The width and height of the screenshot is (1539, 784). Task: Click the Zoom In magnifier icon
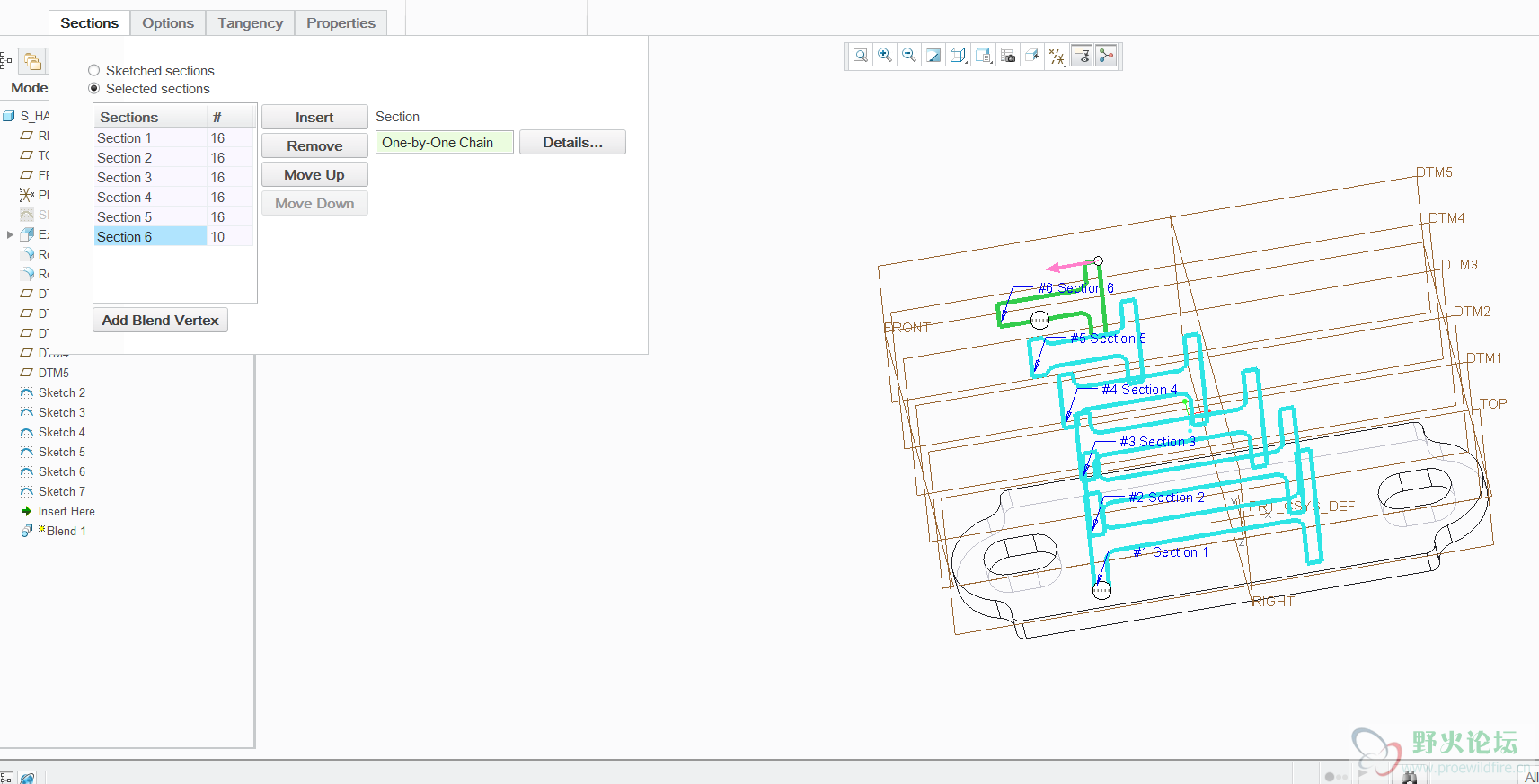[x=885, y=56]
